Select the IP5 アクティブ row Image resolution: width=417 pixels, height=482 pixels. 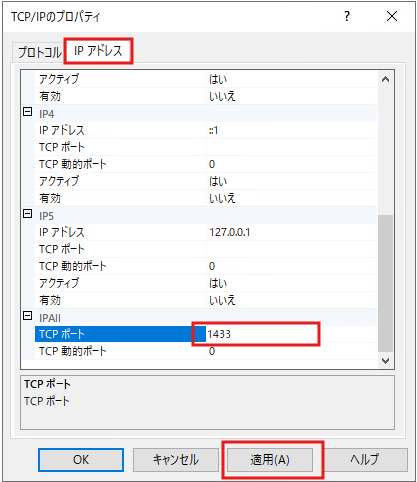click(x=206, y=283)
